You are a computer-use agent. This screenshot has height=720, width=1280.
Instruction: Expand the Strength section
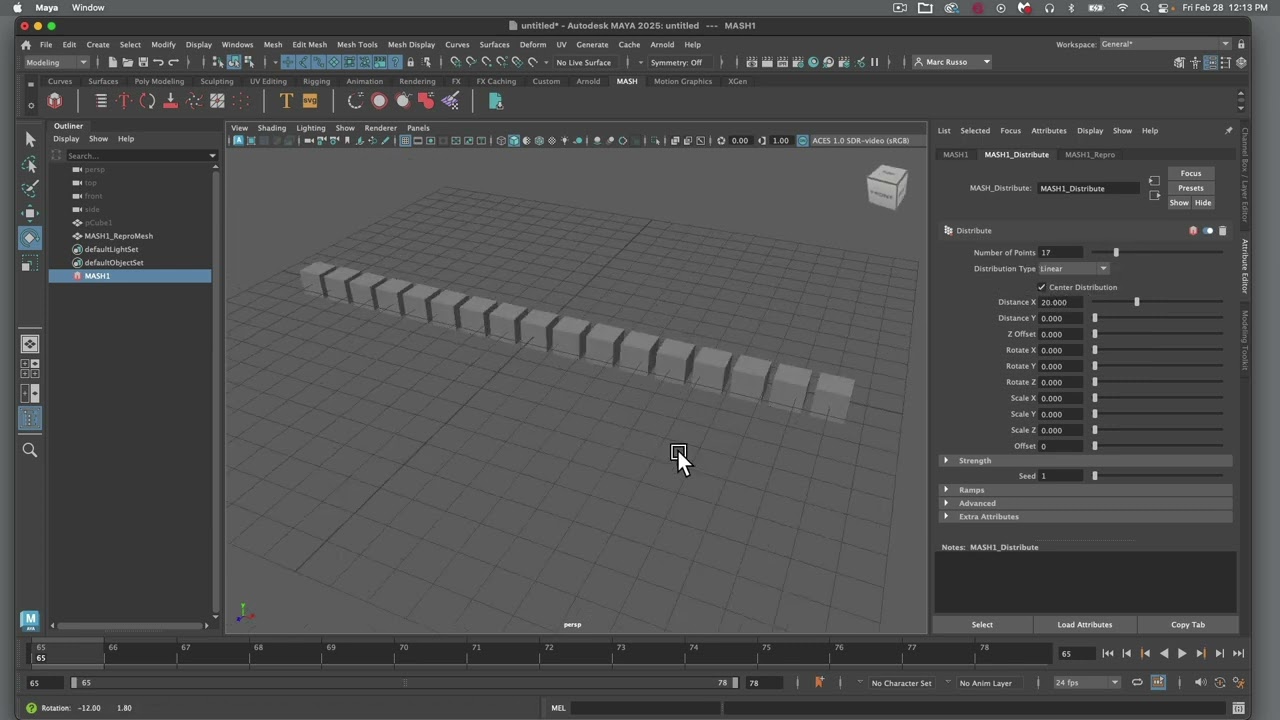(1085, 461)
